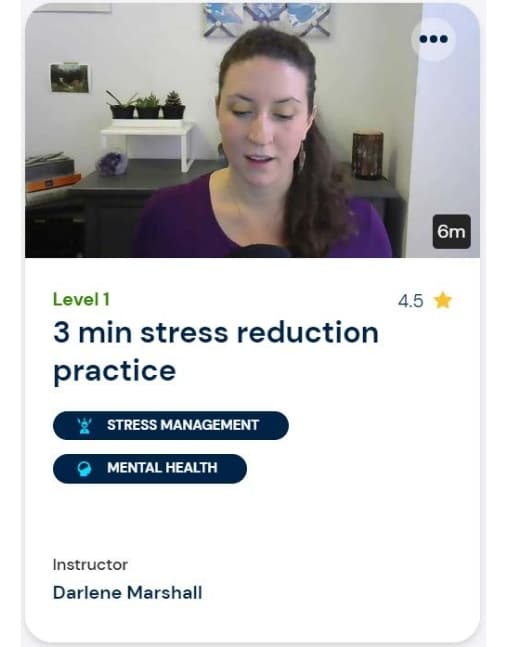Open the video thumbnail of the instructor

coord(252,130)
